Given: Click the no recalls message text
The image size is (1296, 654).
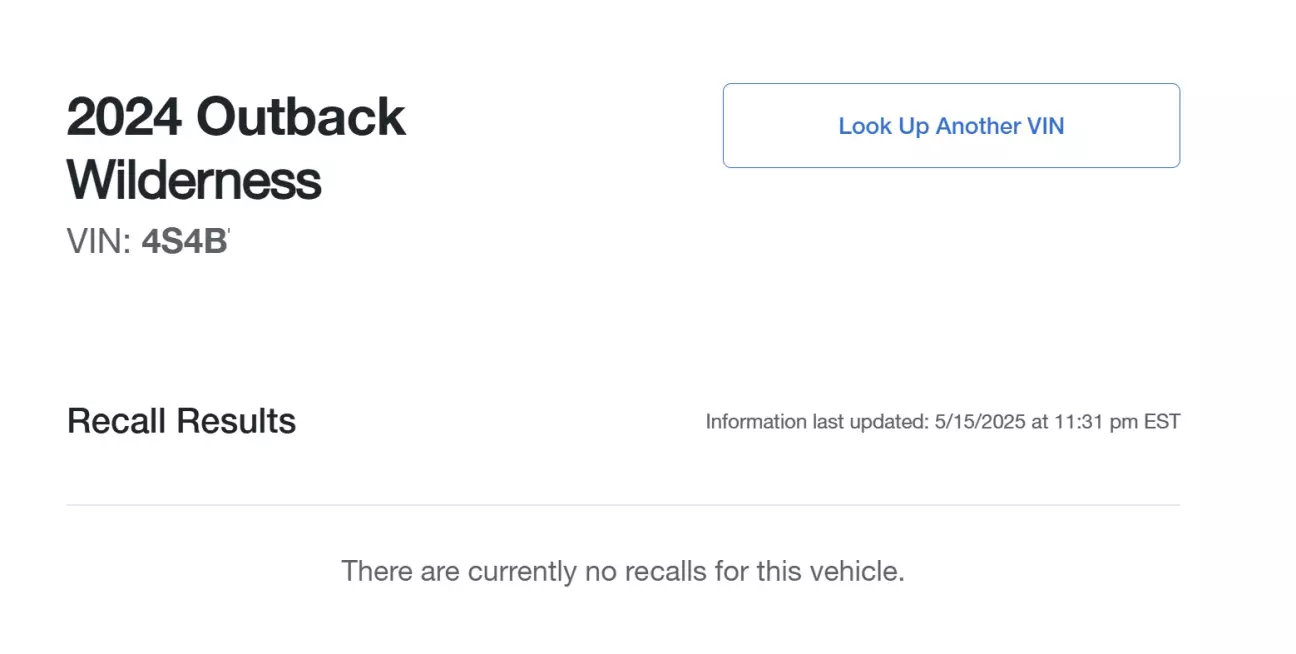Looking at the screenshot, I should coord(623,572).
